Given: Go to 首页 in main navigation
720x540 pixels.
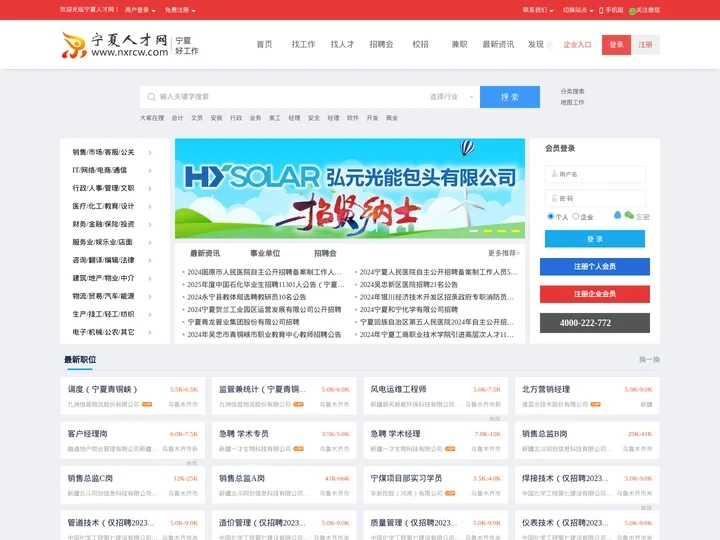Looking at the screenshot, I should tap(264, 45).
